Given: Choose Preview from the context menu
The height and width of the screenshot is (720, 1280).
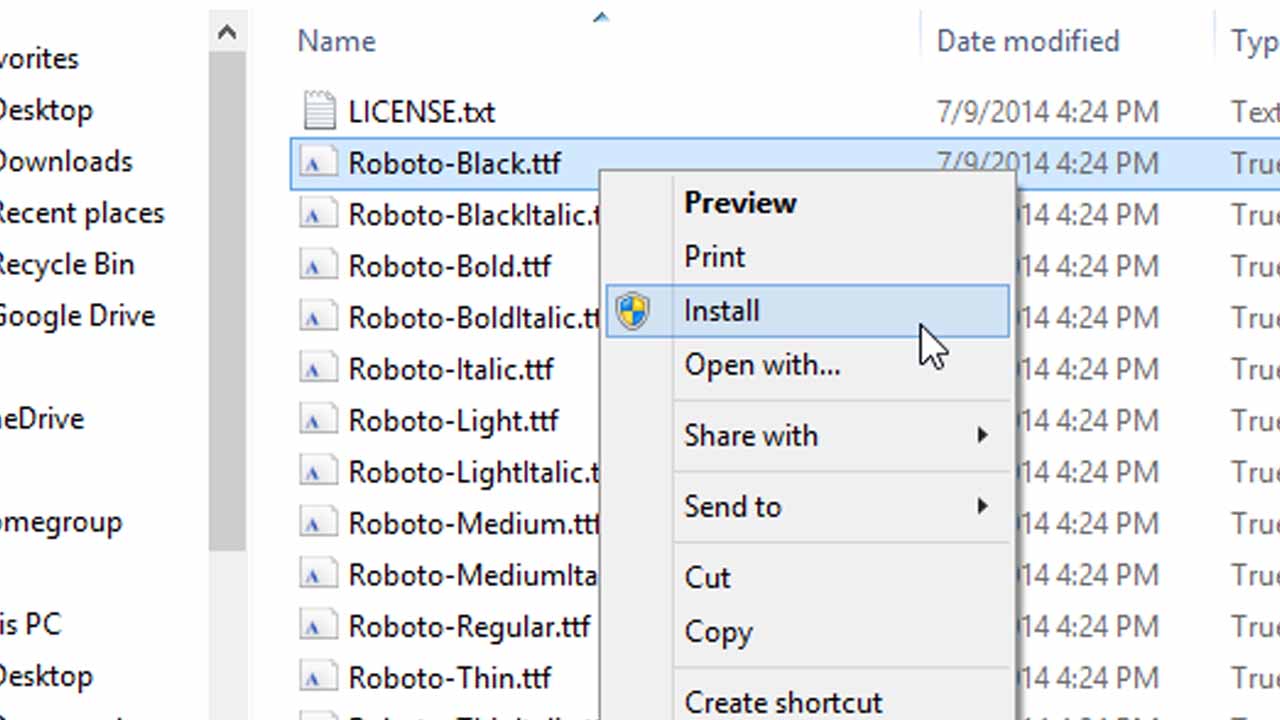Looking at the screenshot, I should (740, 203).
